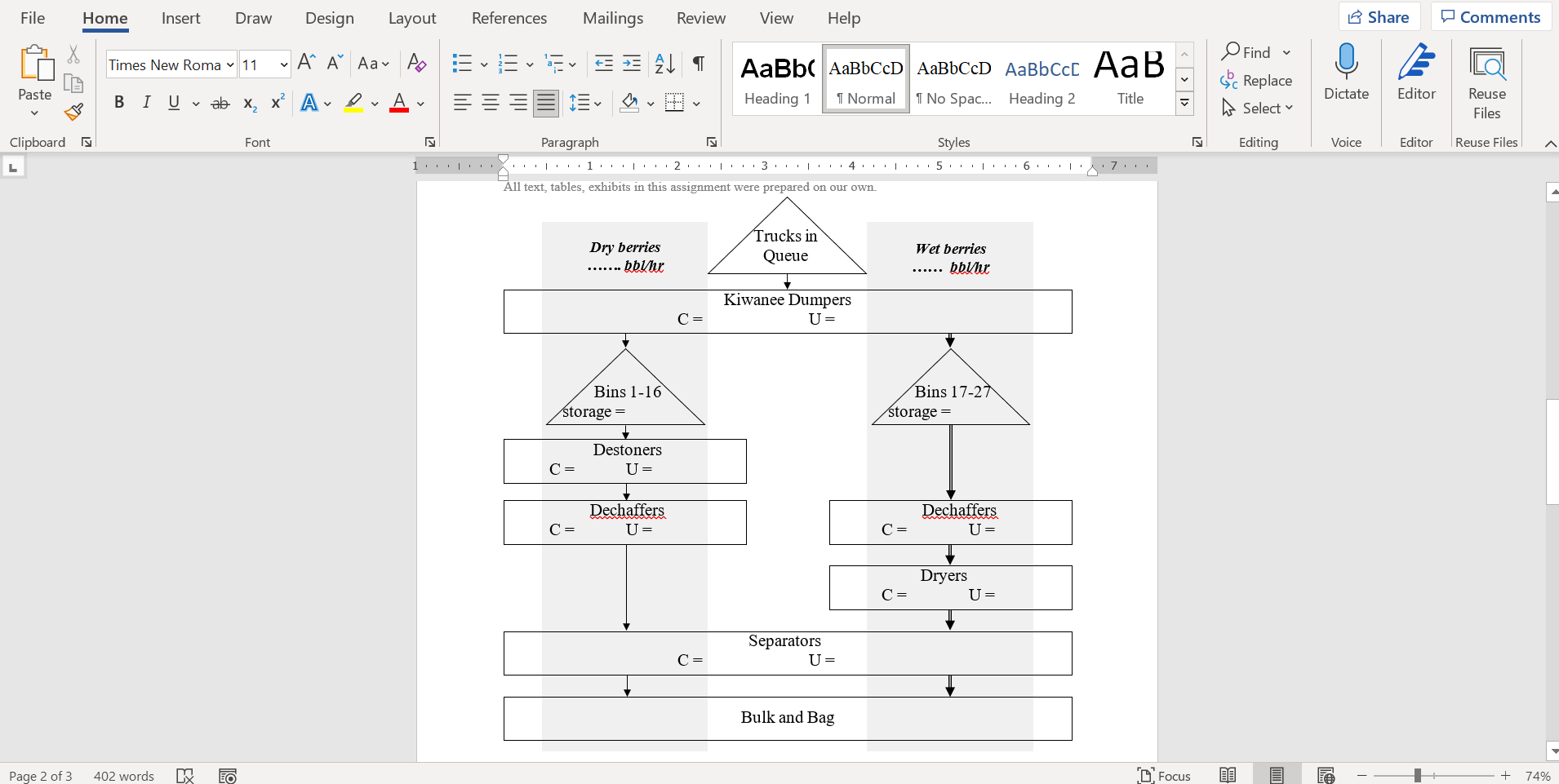Image resolution: width=1559 pixels, height=784 pixels.
Task: Launch the Editor pane
Action: point(1416,72)
